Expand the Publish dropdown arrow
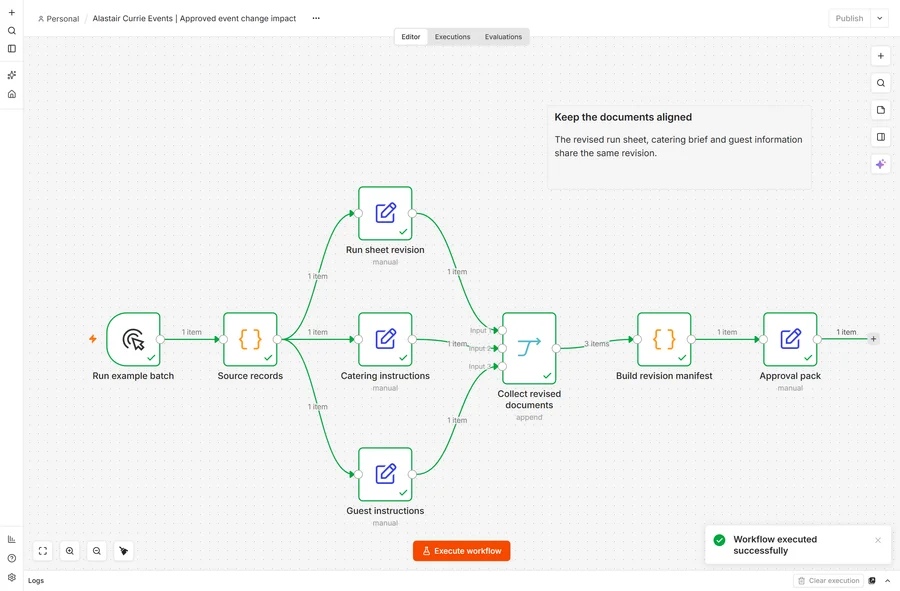The width and height of the screenshot is (900, 591). (x=879, y=18)
